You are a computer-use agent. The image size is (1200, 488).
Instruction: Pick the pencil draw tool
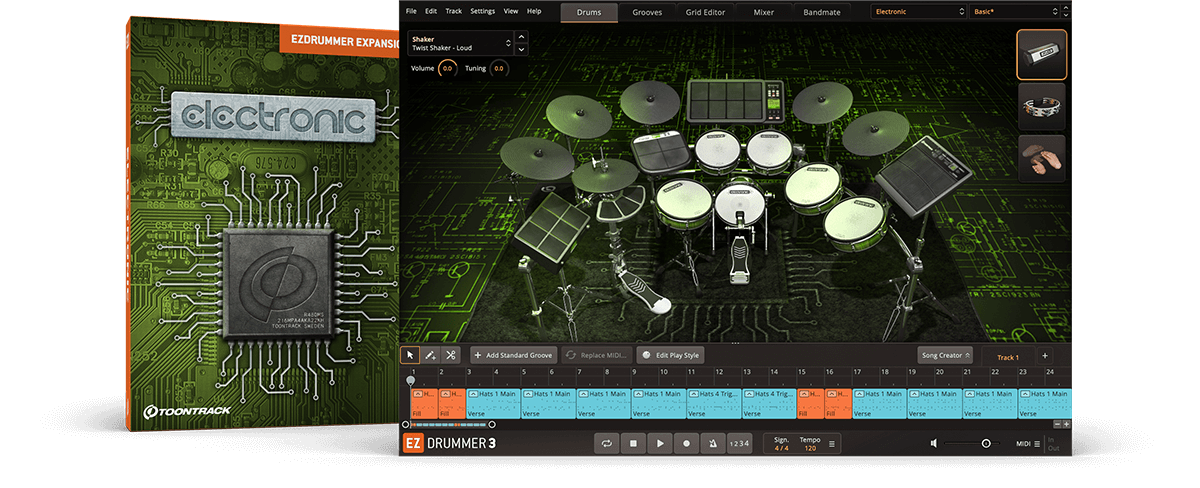pos(430,355)
